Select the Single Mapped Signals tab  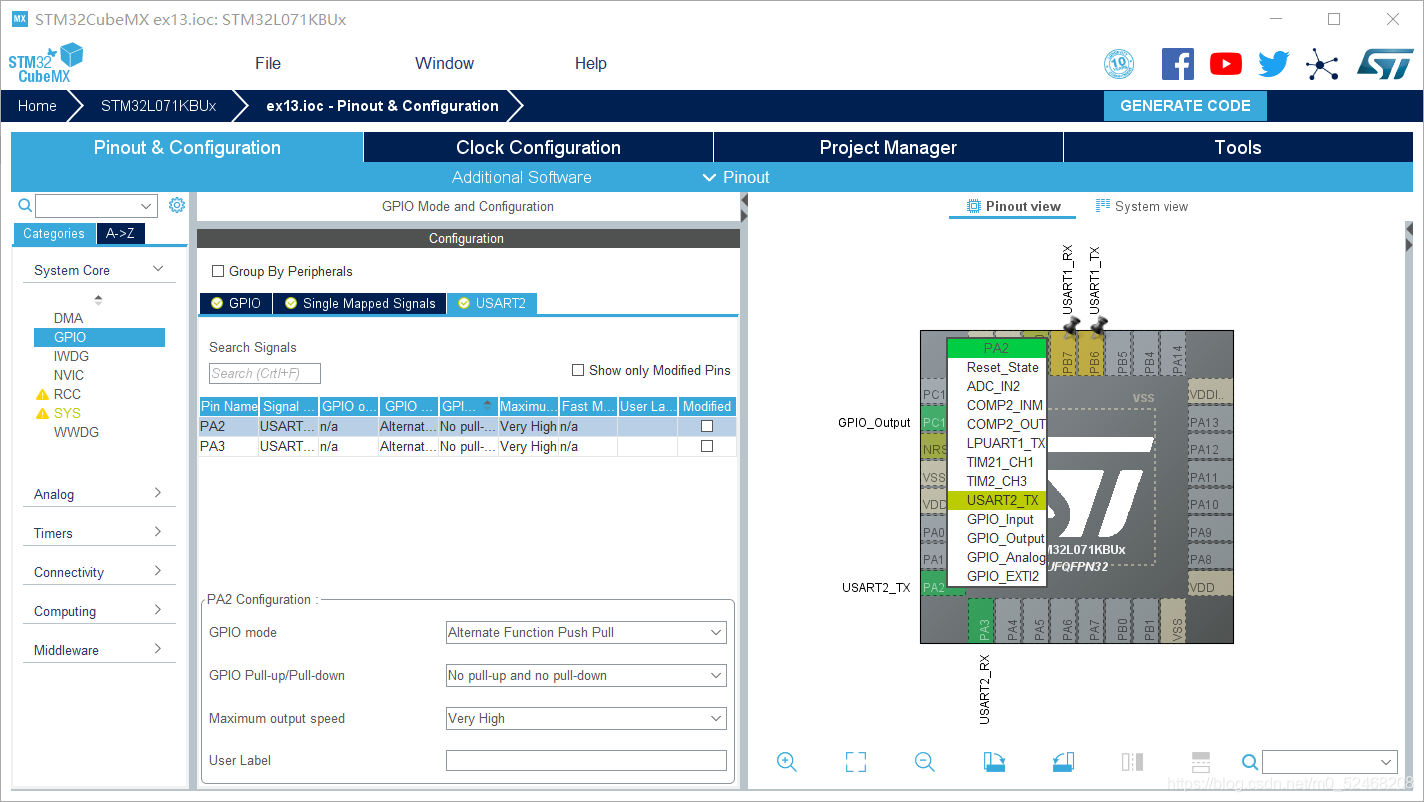359,303
